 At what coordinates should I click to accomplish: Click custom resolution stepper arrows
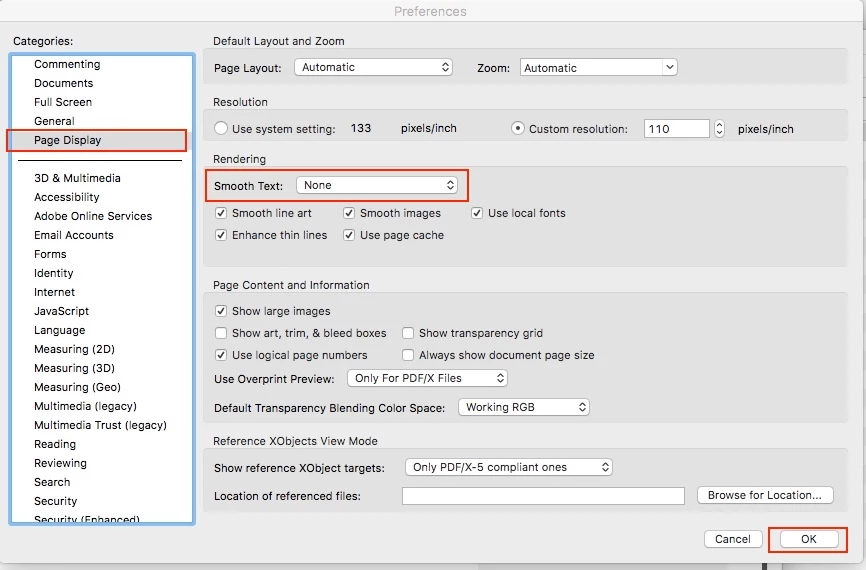pyautogui.click(x=719, y=129)
